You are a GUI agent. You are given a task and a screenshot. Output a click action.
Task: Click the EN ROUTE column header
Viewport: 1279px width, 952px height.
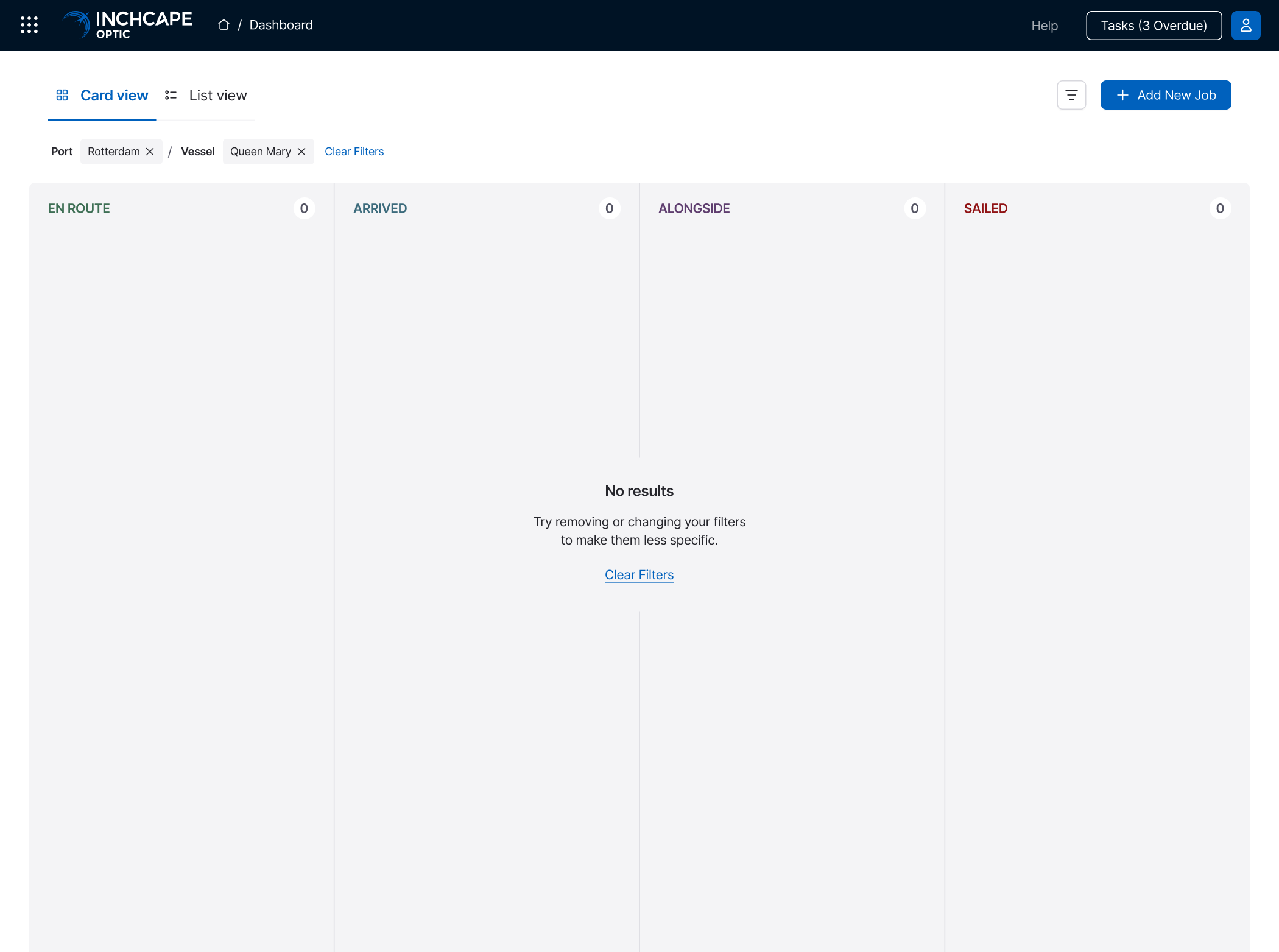coord(79,208)
